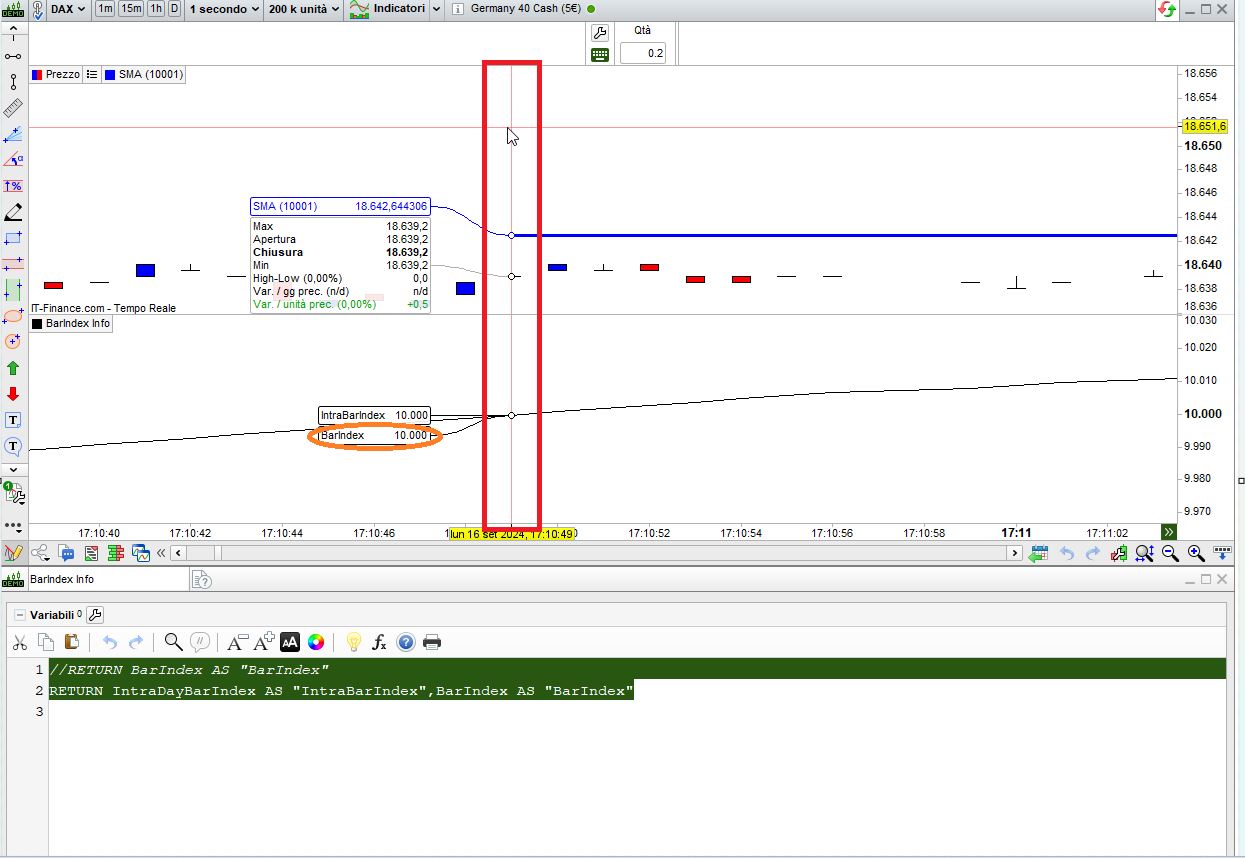This screenshot has height=858, width=1245.
Task: Open the Indicatori indicators panel
Action: 394,9
